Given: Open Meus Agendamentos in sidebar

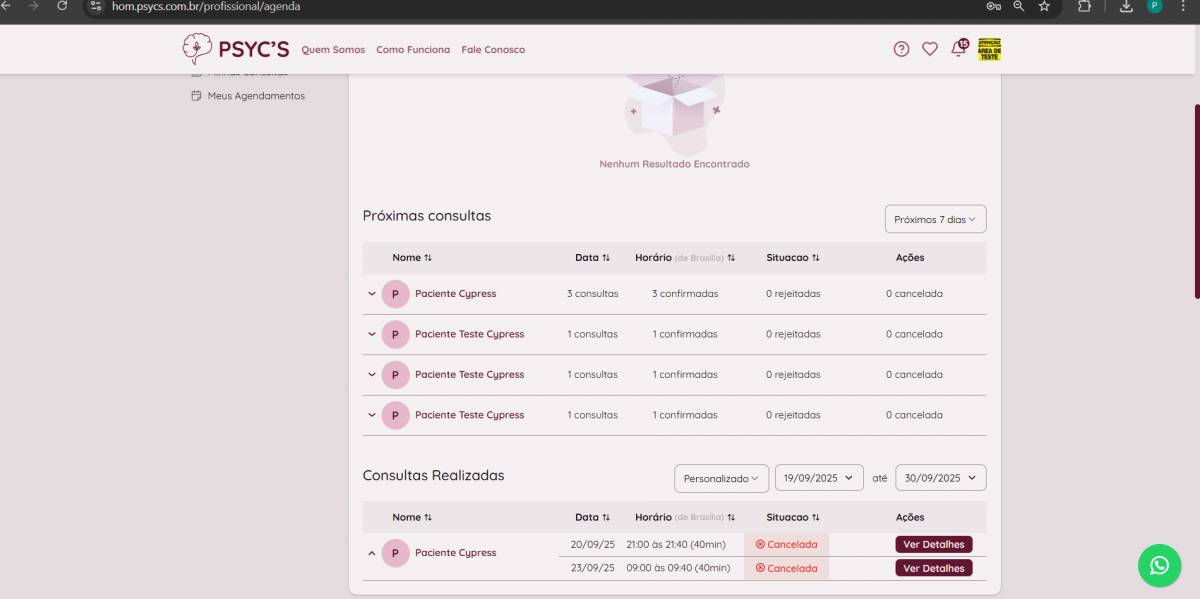Looking at the screenshot, I should point(256,96).
